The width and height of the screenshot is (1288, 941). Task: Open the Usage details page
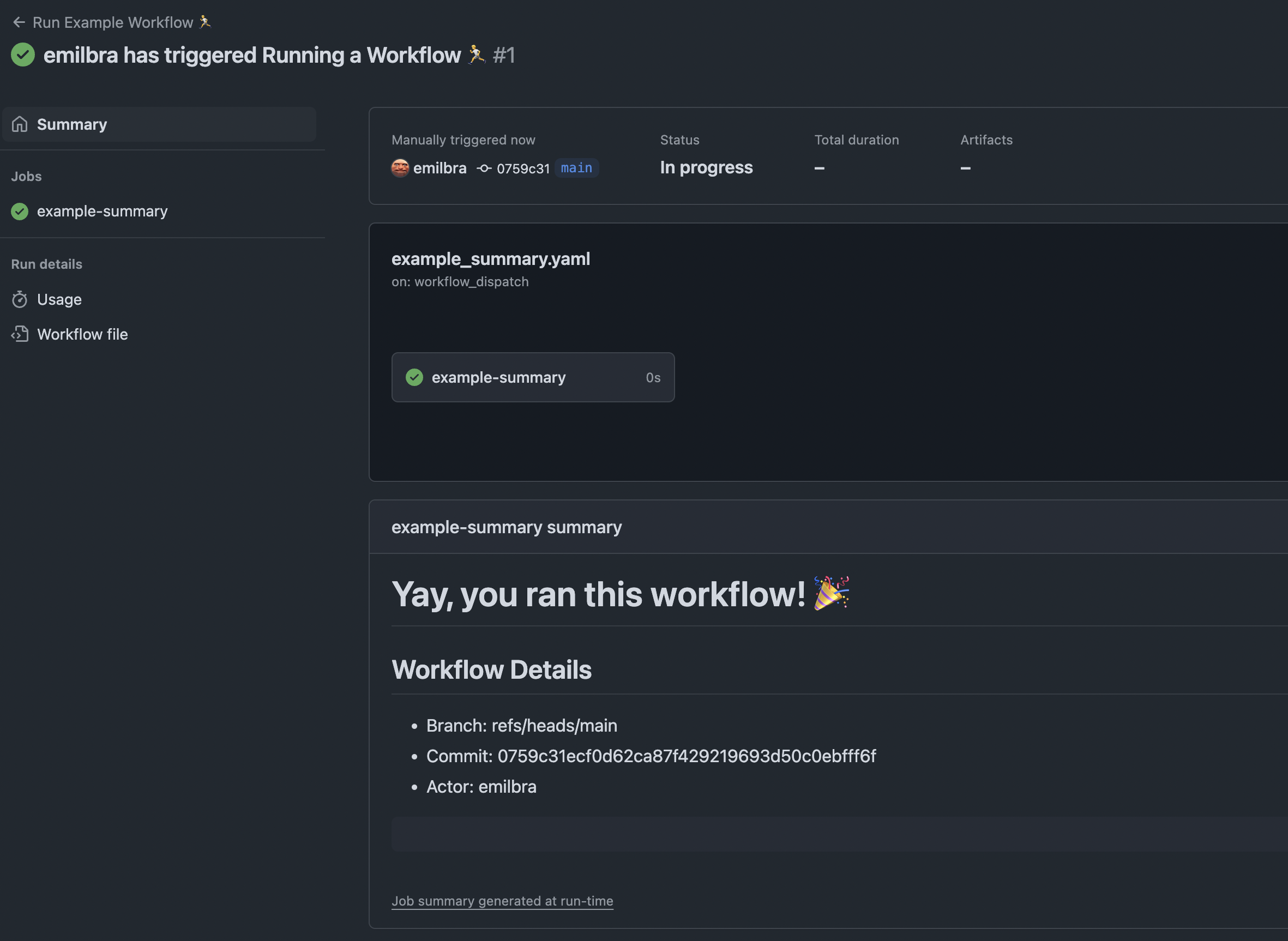pyautogui.click(x=59, y=299)
